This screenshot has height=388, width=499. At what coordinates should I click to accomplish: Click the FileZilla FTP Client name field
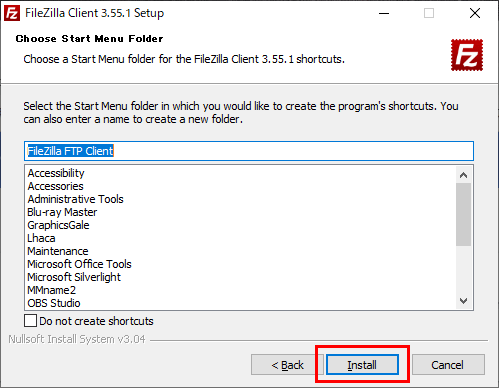[249, 151]
